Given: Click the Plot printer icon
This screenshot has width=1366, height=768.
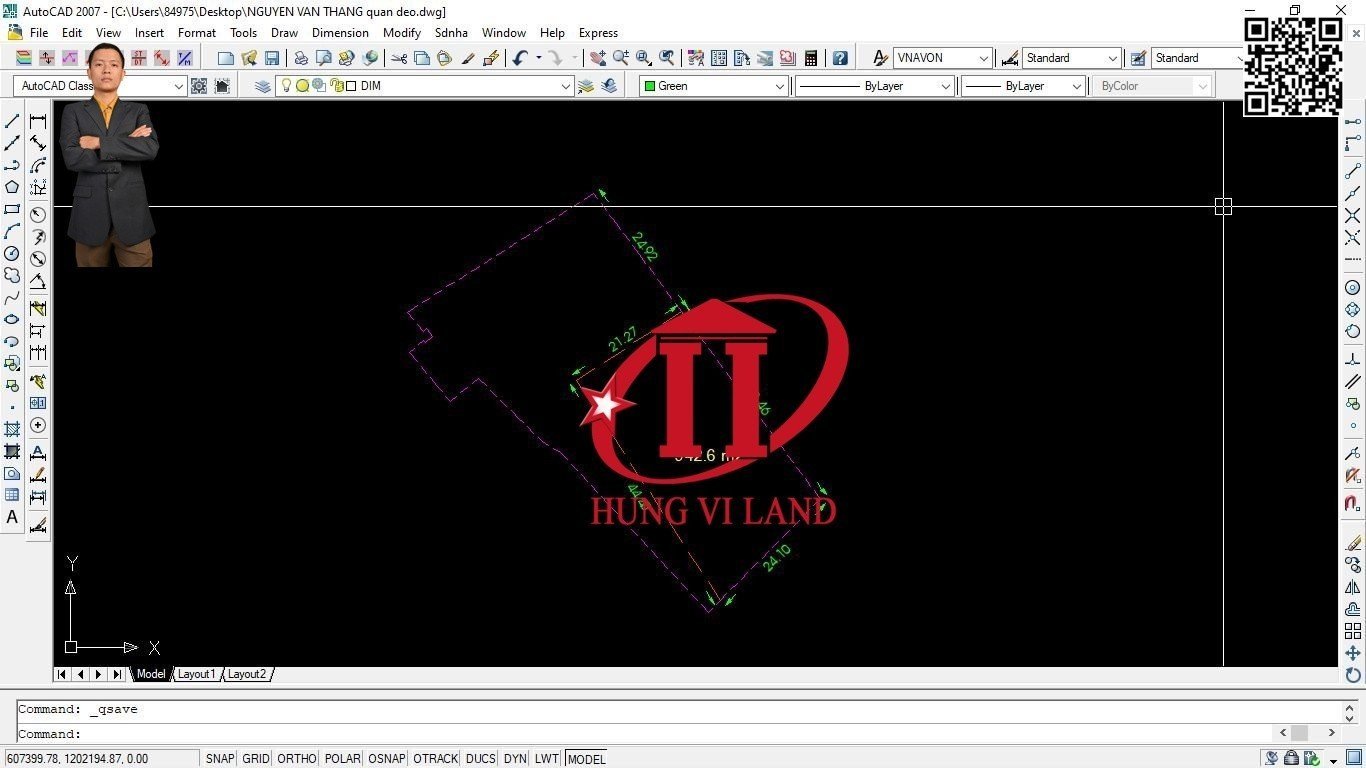Looking at the screenshot, I should (x=301, y=58).
